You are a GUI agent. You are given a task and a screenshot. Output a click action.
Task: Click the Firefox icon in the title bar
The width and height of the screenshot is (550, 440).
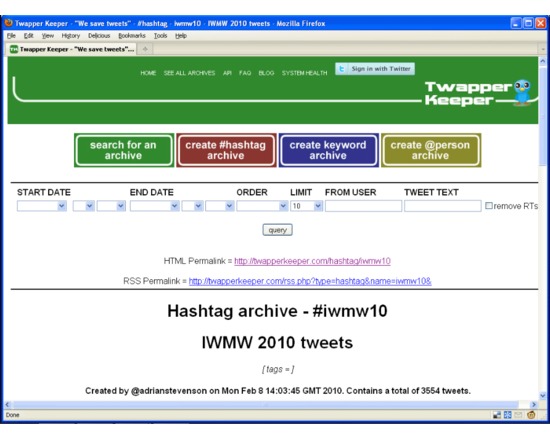[x=8, y=23]
